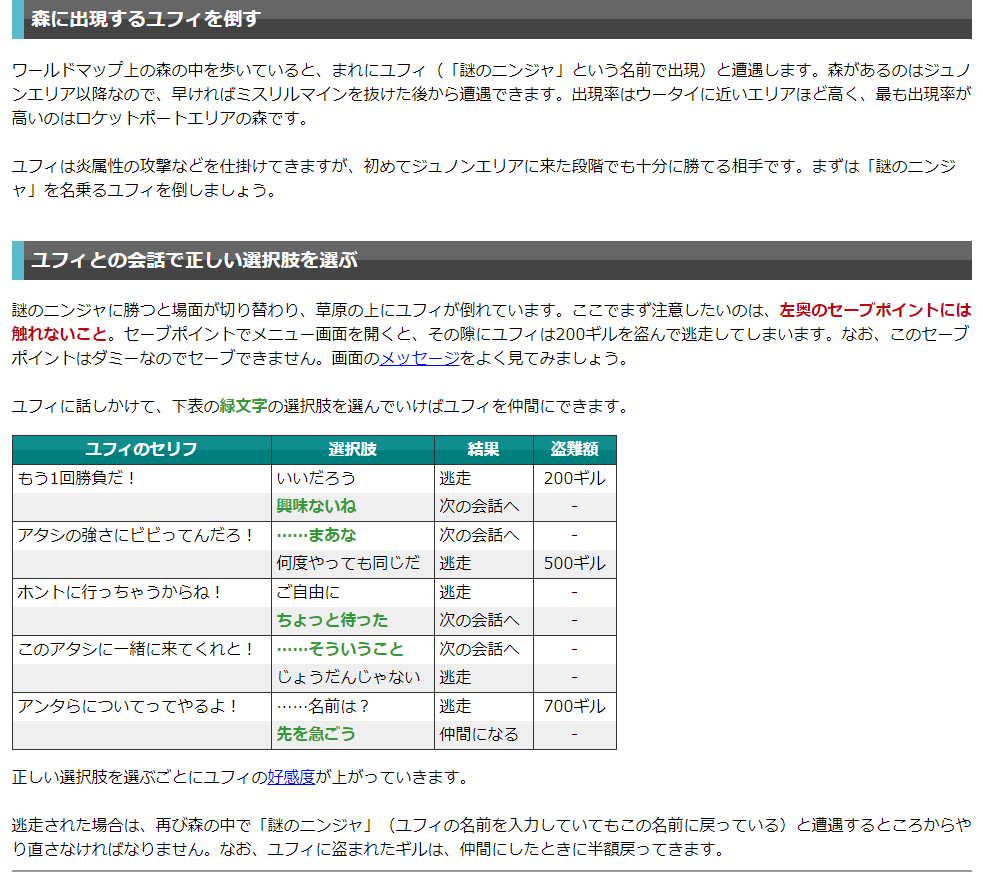Select the green ……まあな choice
The width and height of the screenshot is (983, 872).
pos(318,535)
